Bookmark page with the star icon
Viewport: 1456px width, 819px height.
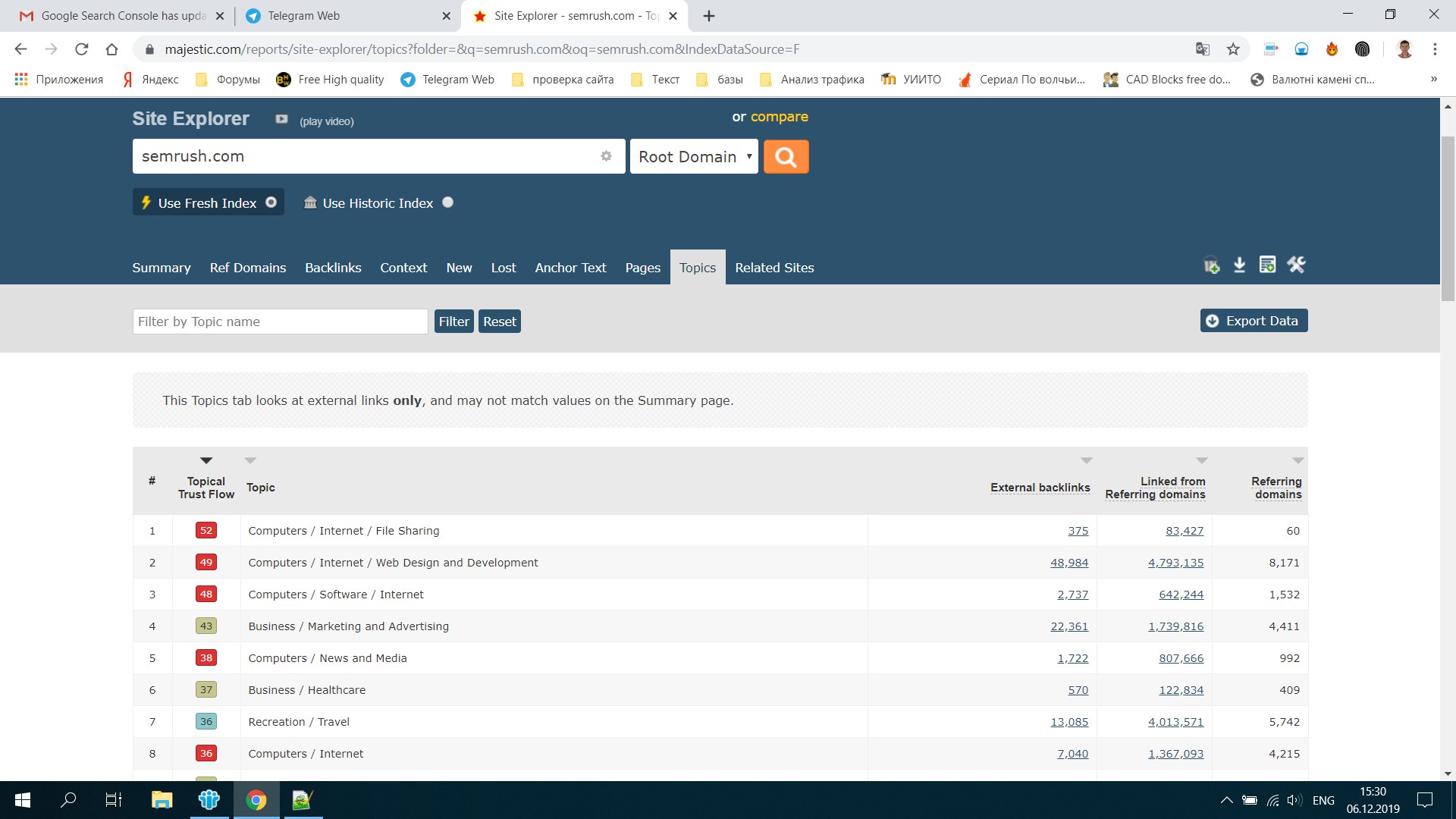[x=1233, y=49]
